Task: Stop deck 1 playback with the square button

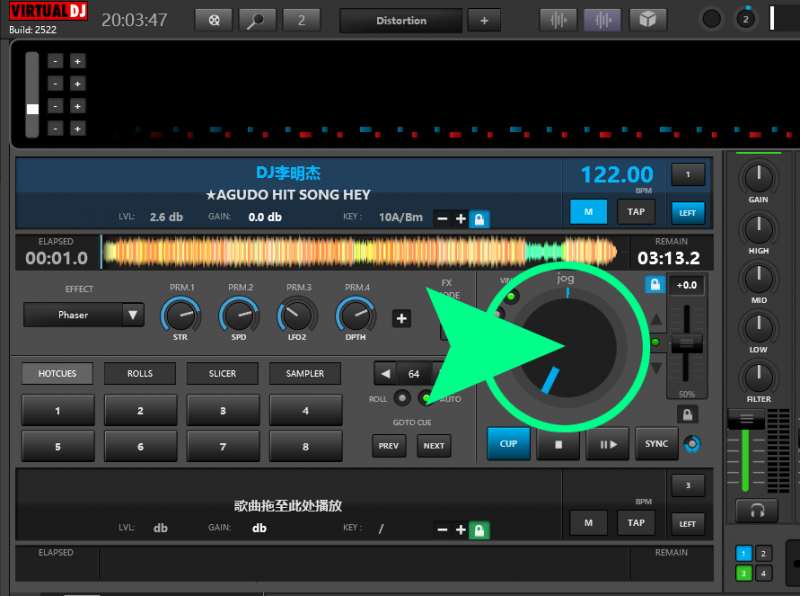Action: tap(558, 444)
